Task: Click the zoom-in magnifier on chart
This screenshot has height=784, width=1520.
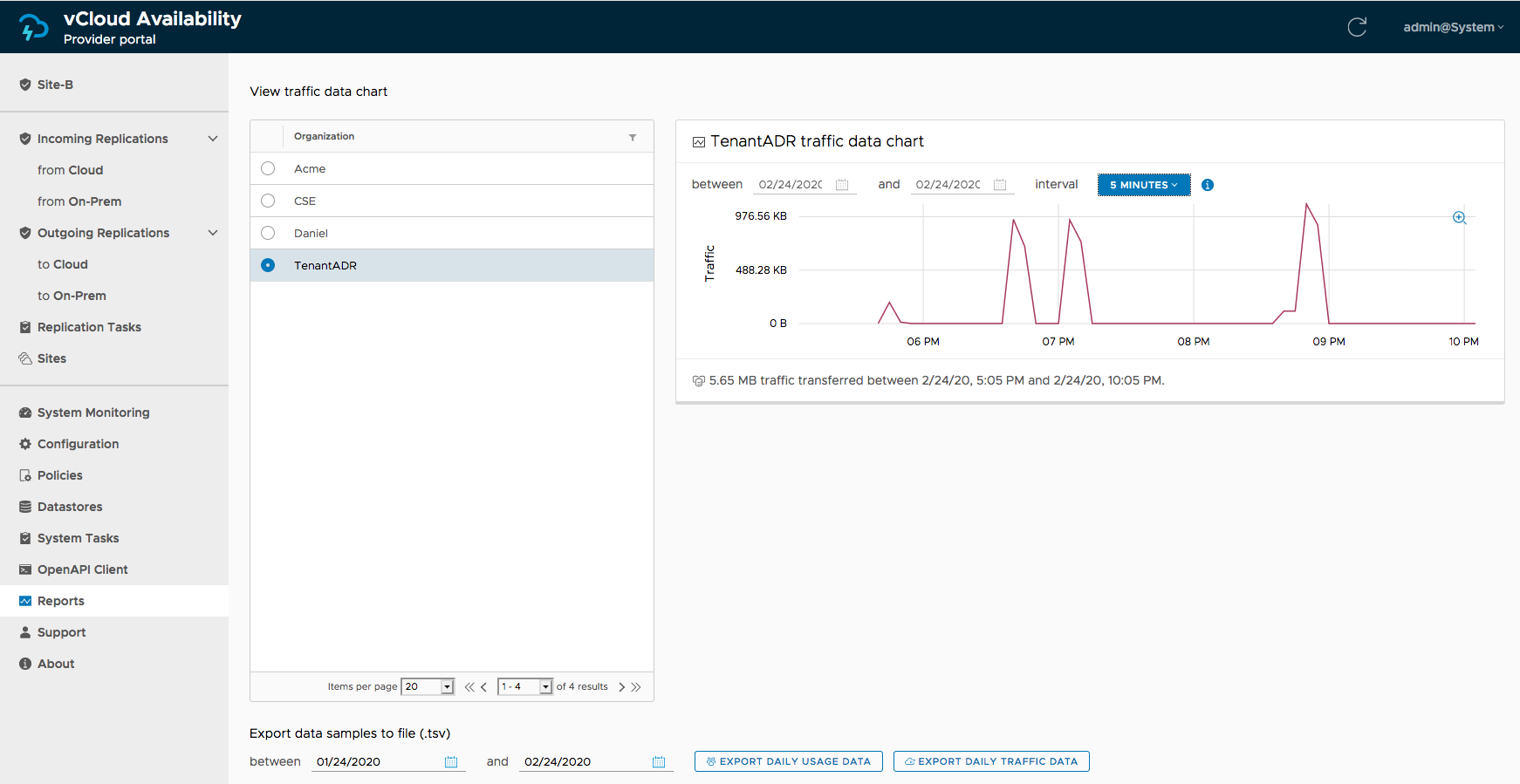Action: point(1459,218)
